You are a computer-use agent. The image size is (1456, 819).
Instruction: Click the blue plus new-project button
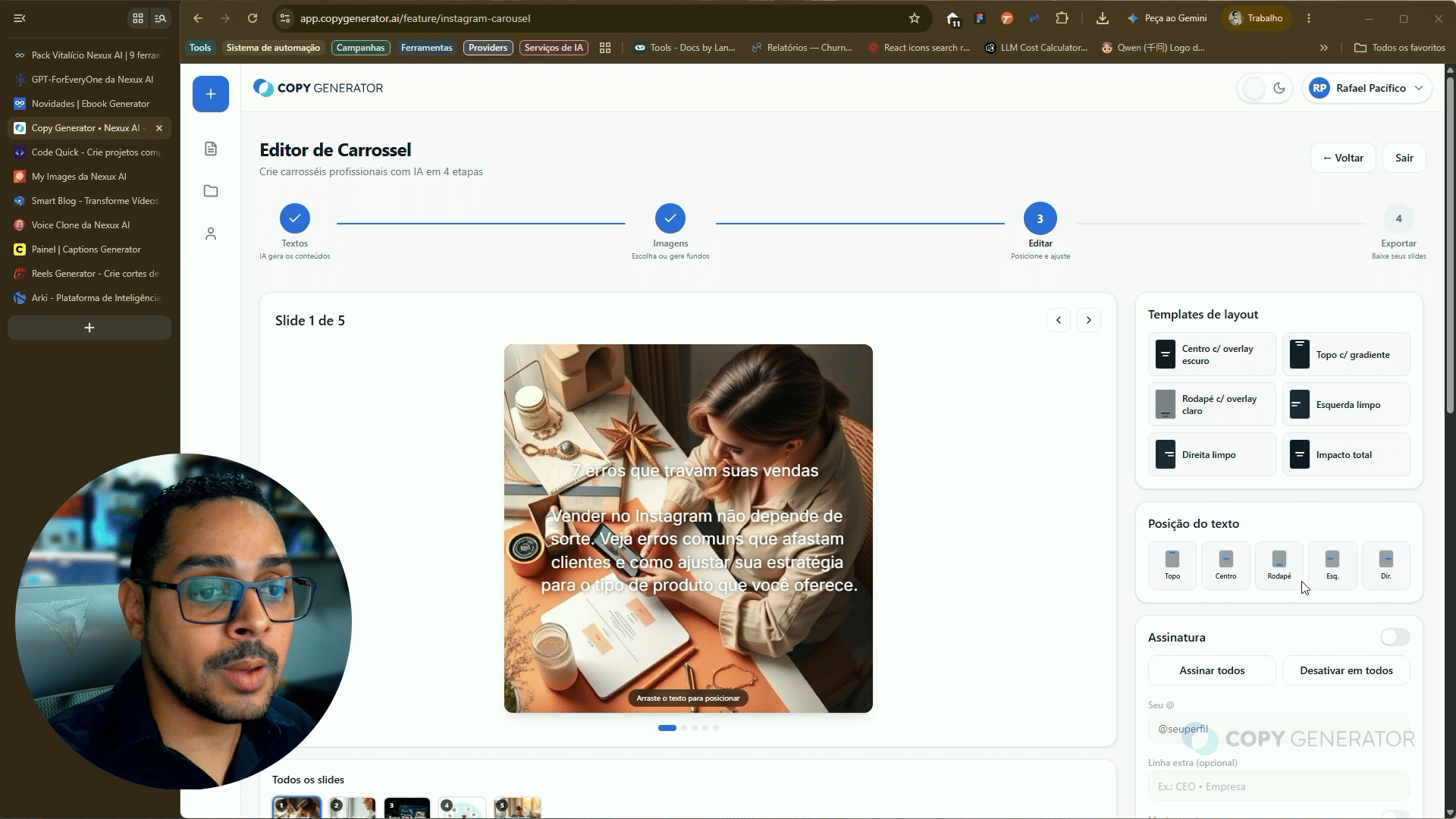[211, 94]
